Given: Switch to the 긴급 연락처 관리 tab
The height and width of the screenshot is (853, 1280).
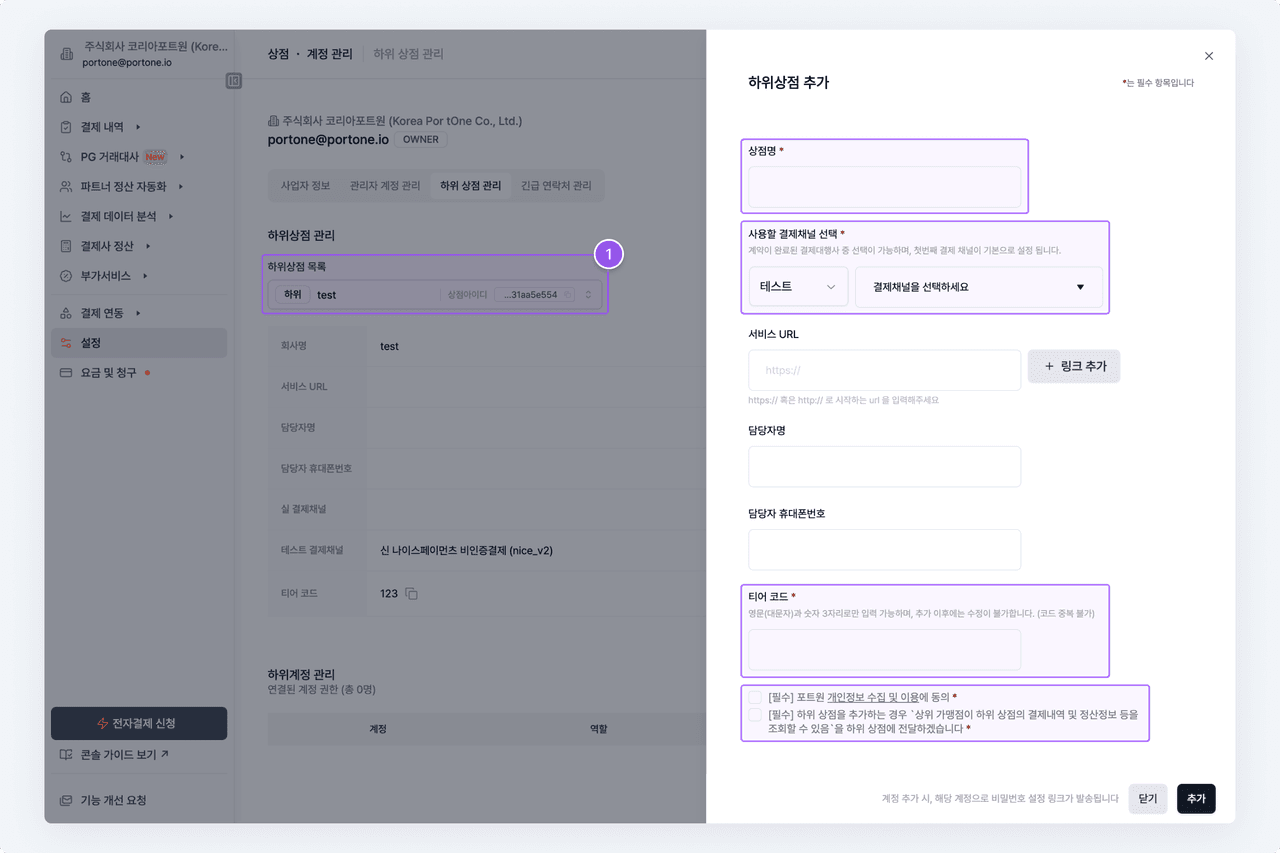Looking at the screenshot, I should tap(556, 186).
